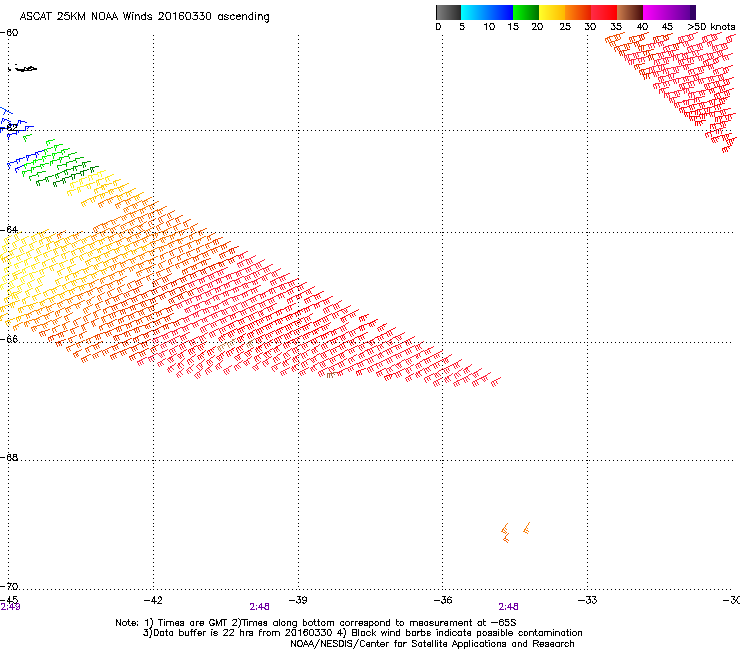Click the '40' tick label on the legend
The image size is (740, 650).
tap(642, 27)
